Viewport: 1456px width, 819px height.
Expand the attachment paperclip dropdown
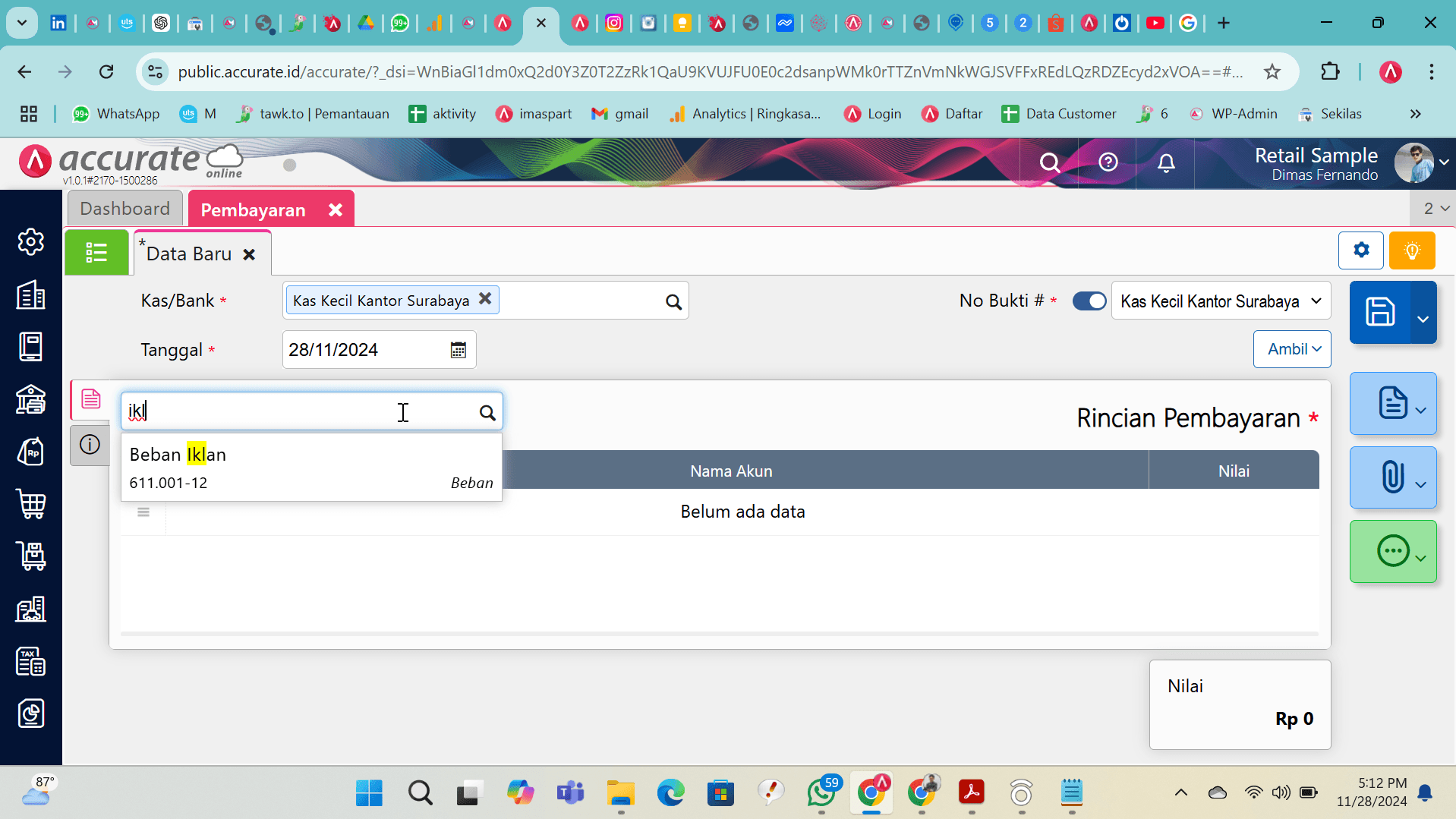(1420, 484)
